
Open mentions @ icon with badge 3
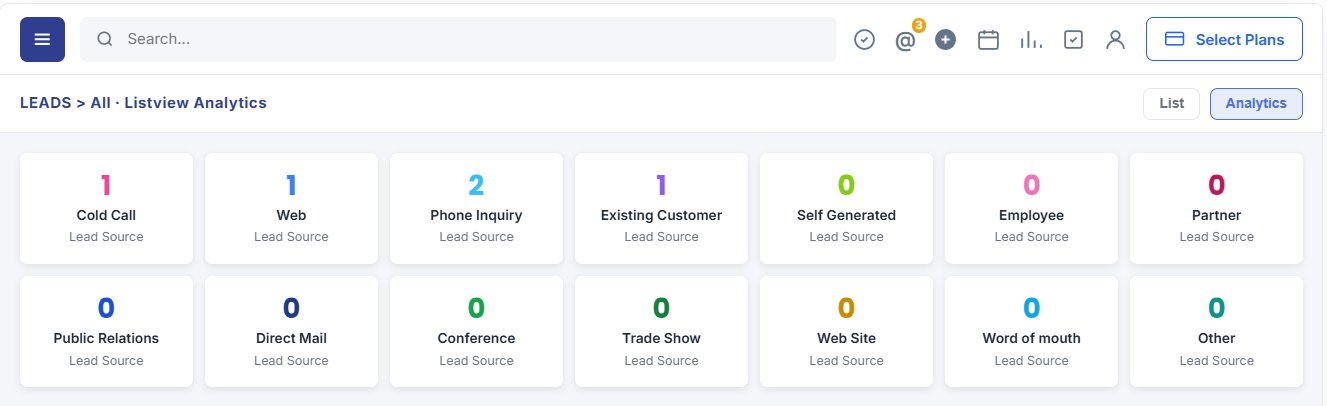[906, 40]
